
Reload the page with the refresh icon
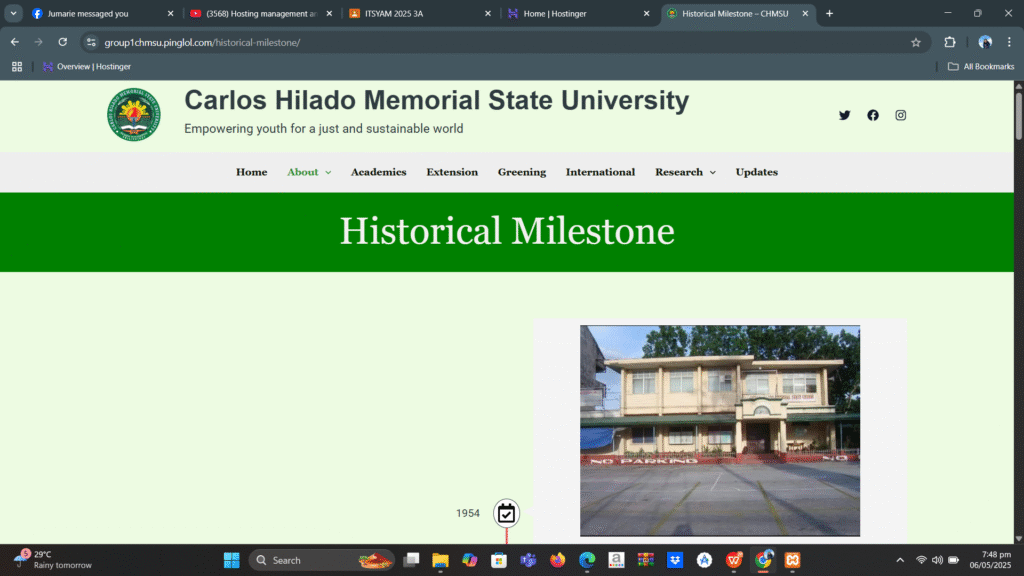tap(62, 42)
